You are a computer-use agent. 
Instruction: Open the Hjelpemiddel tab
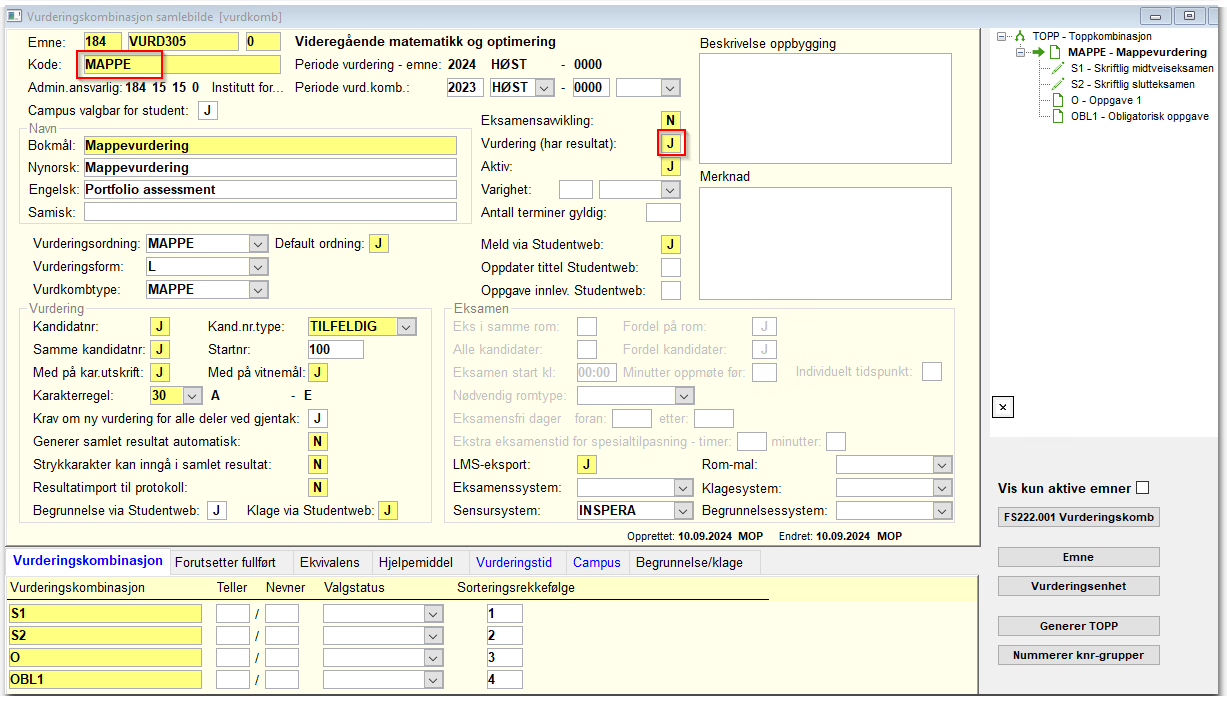click(420, 562)
